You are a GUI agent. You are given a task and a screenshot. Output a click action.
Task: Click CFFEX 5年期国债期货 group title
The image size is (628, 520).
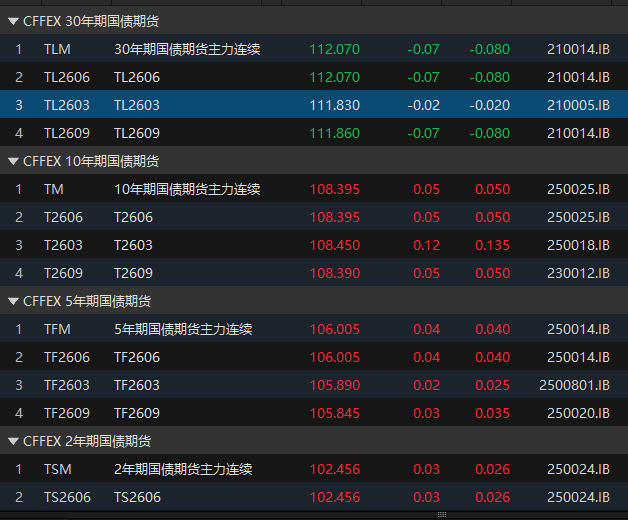87,301
